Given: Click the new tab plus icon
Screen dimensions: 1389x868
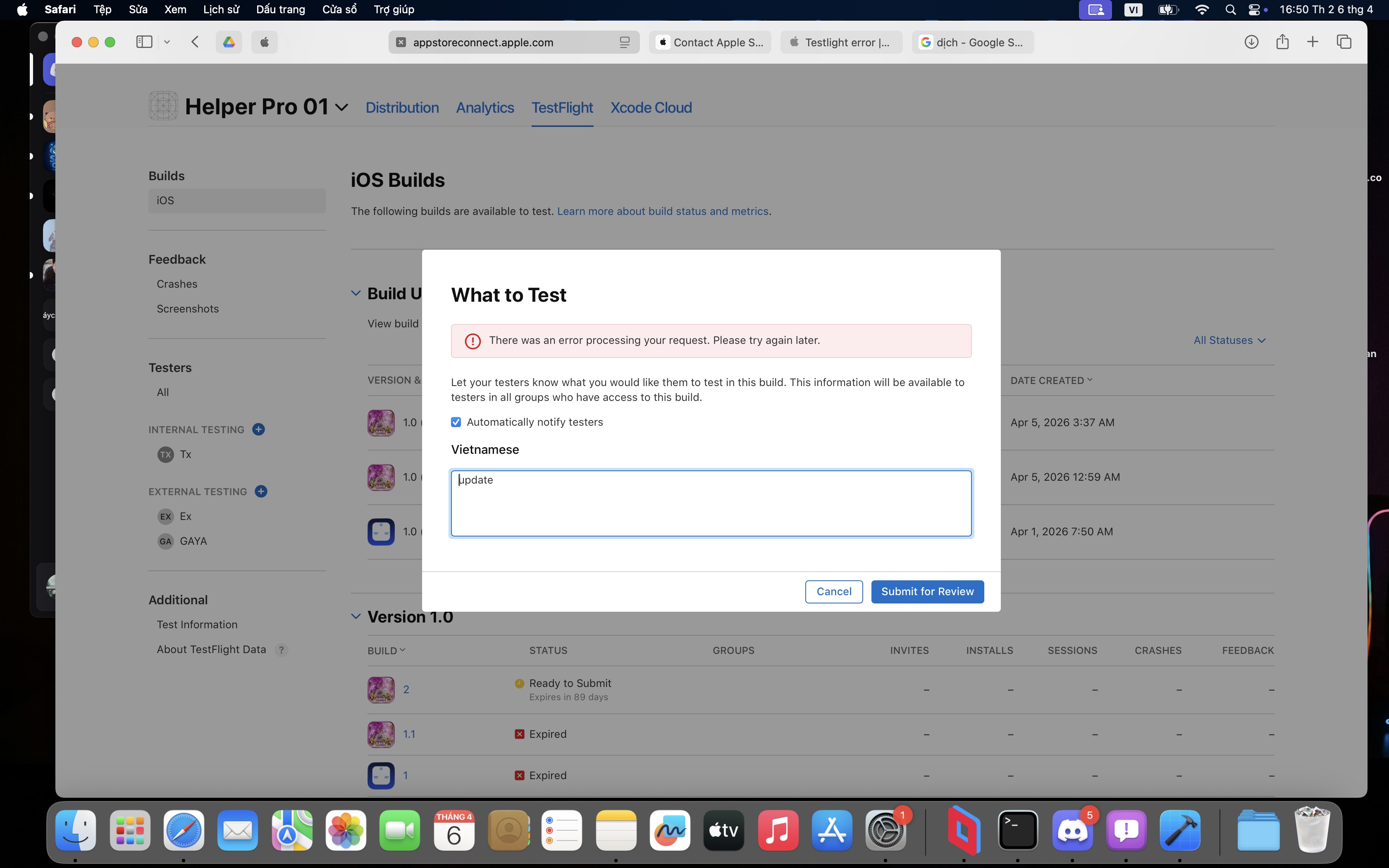Looking at the screenshot, I should 1313,42.
